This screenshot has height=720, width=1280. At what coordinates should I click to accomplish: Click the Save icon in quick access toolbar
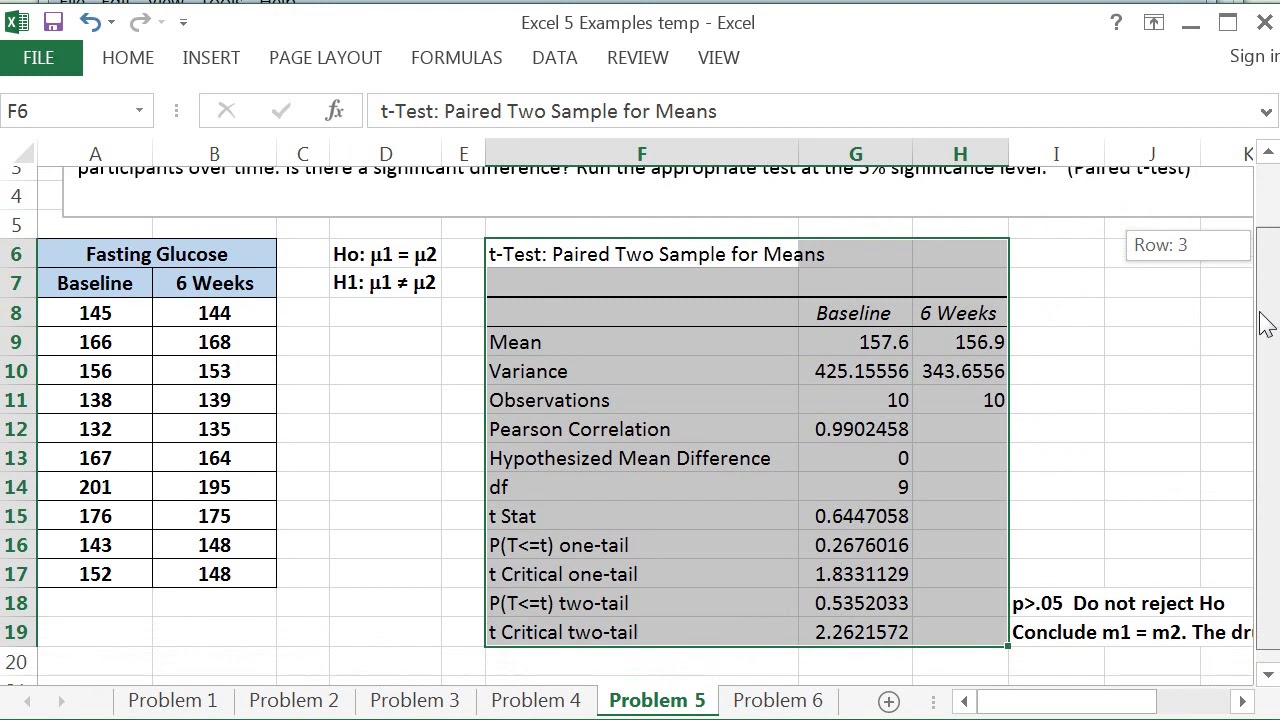pyautogui.click(x=53, y=22)
